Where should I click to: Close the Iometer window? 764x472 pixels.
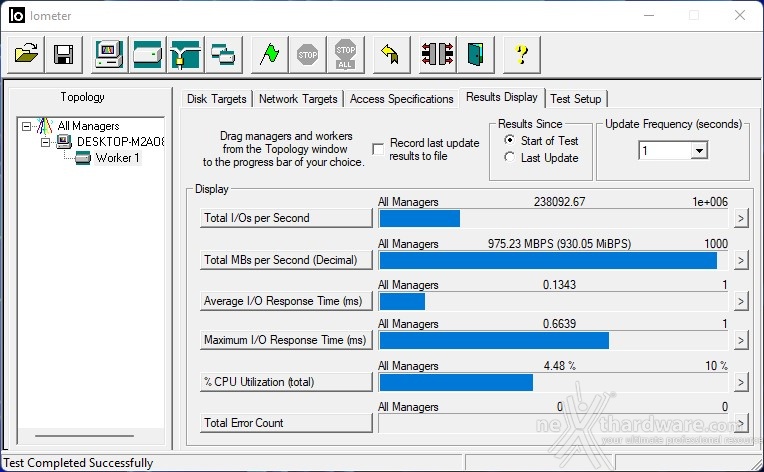coord(740,15)
